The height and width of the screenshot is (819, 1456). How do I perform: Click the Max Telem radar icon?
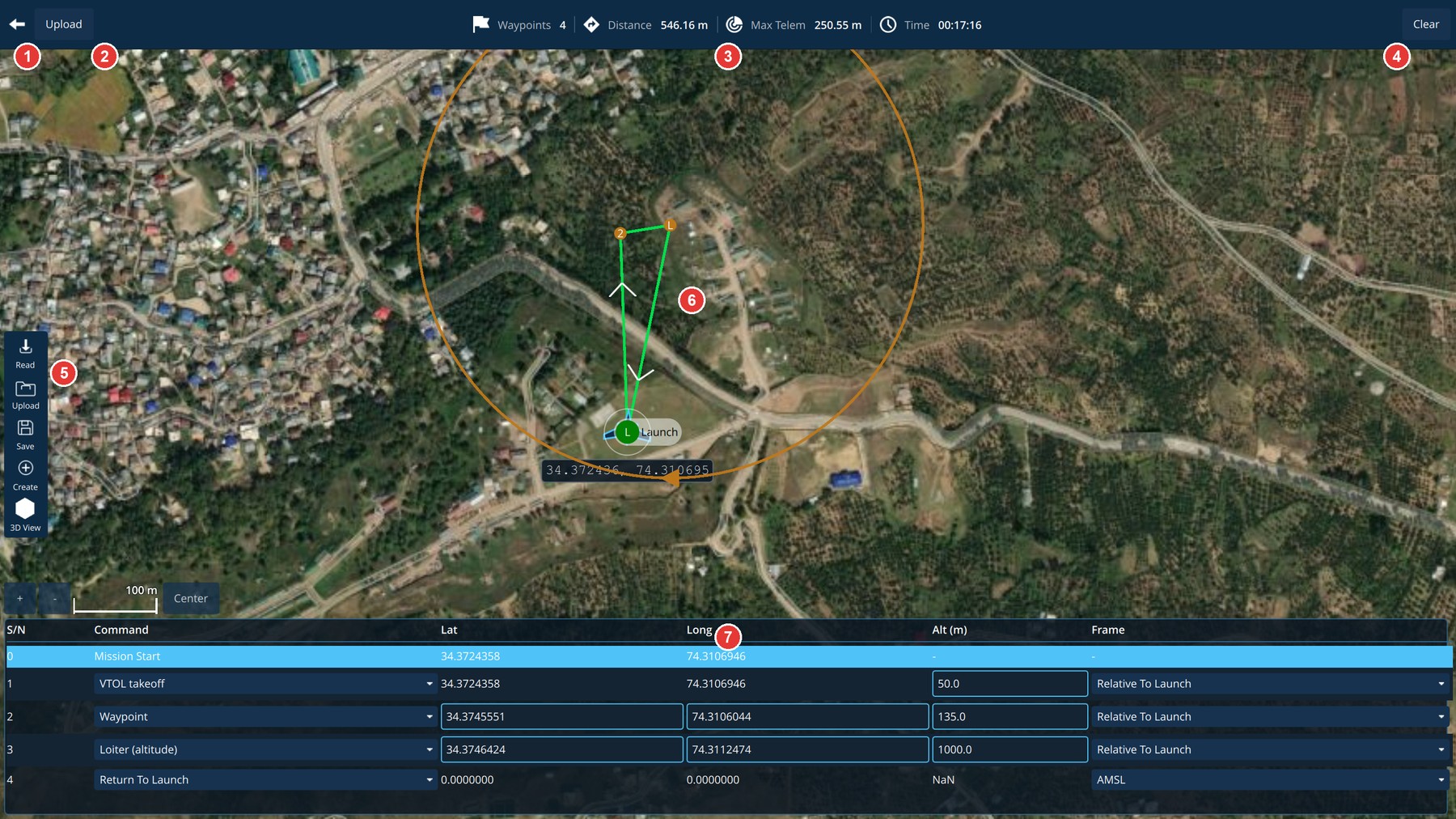[734, 24]
